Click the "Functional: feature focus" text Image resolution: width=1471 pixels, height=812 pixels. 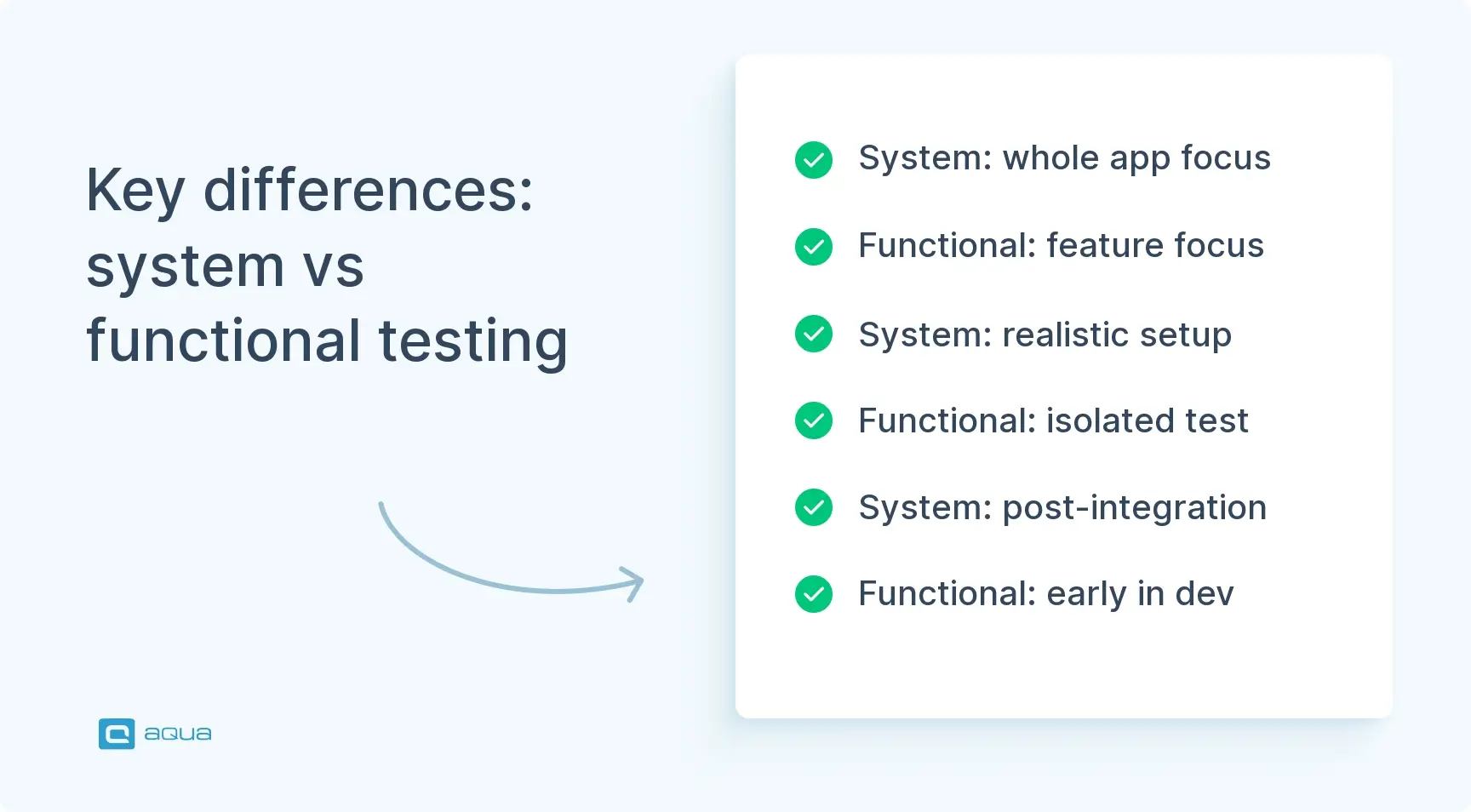tap(1061, 246)
